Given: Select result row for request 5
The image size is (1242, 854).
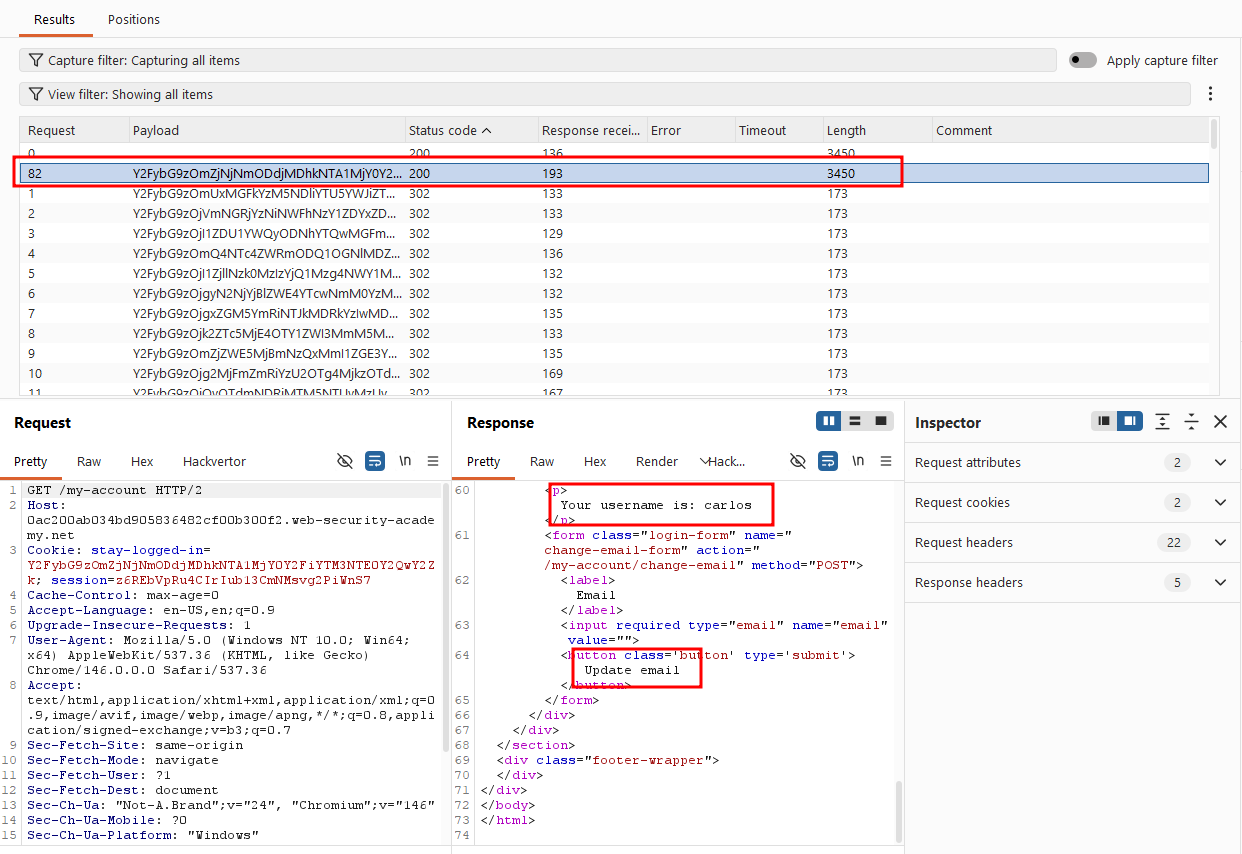Looking at the screenshot, I should coord(613,273).
